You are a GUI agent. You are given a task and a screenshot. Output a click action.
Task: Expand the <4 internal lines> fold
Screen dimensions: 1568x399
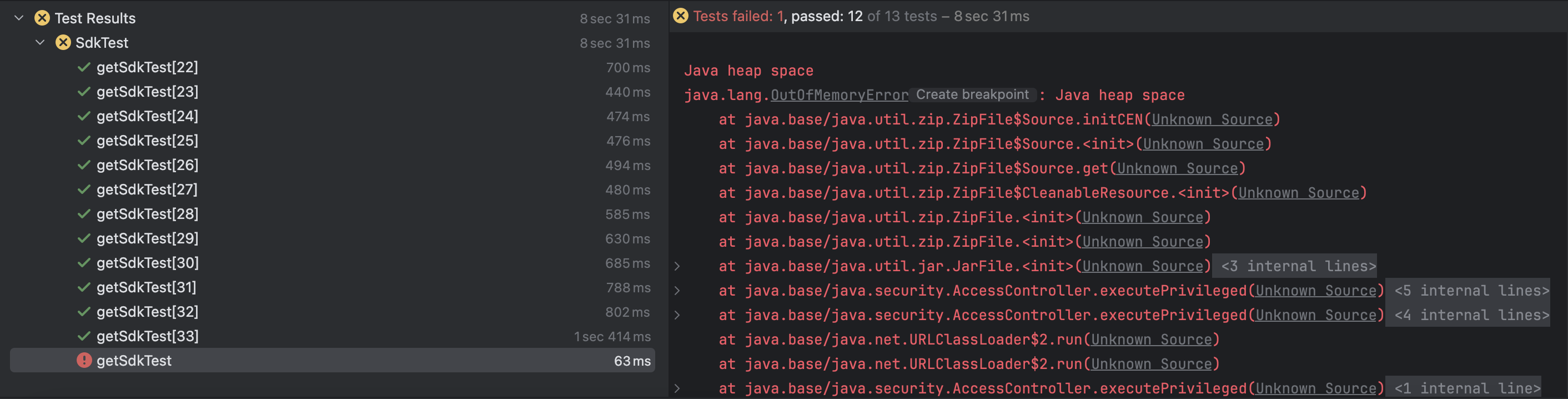click(x=1471, y=315)
